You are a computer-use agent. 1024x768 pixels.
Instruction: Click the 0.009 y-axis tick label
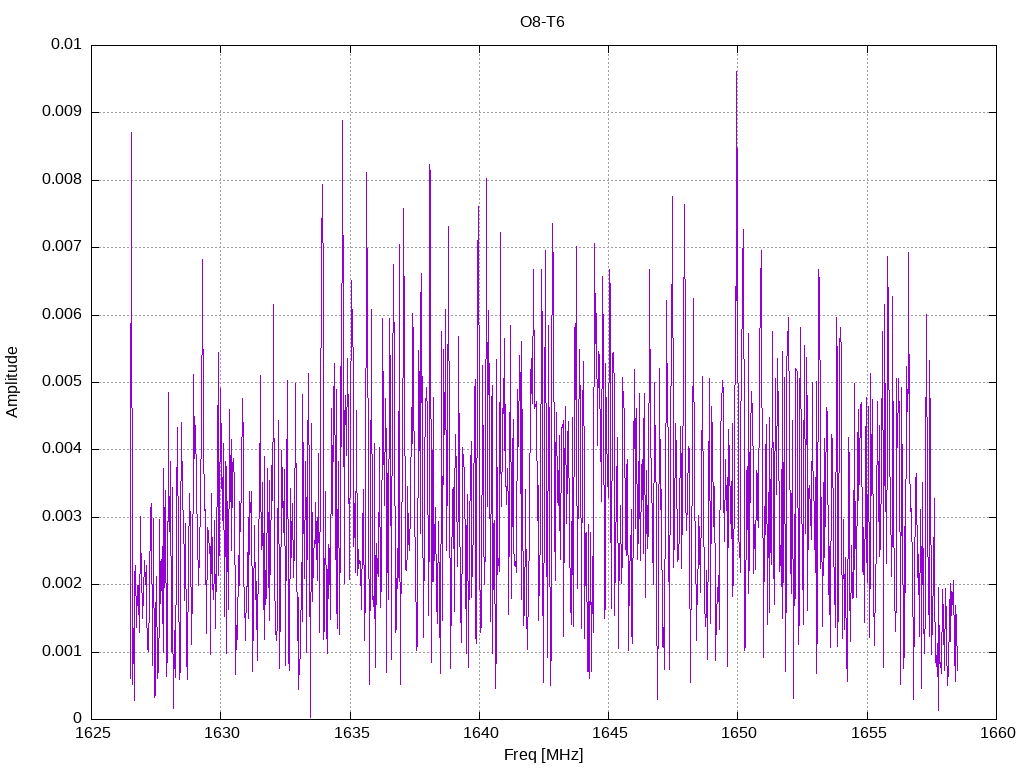pos(61,111)
